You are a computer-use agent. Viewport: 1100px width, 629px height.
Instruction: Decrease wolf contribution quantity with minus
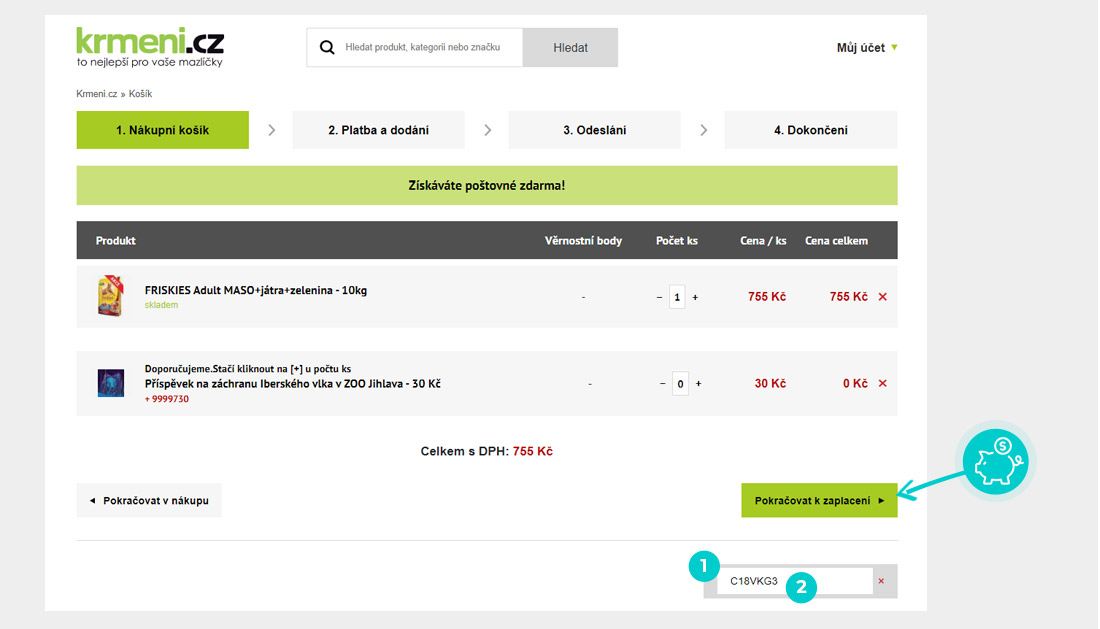pos(662,383)
